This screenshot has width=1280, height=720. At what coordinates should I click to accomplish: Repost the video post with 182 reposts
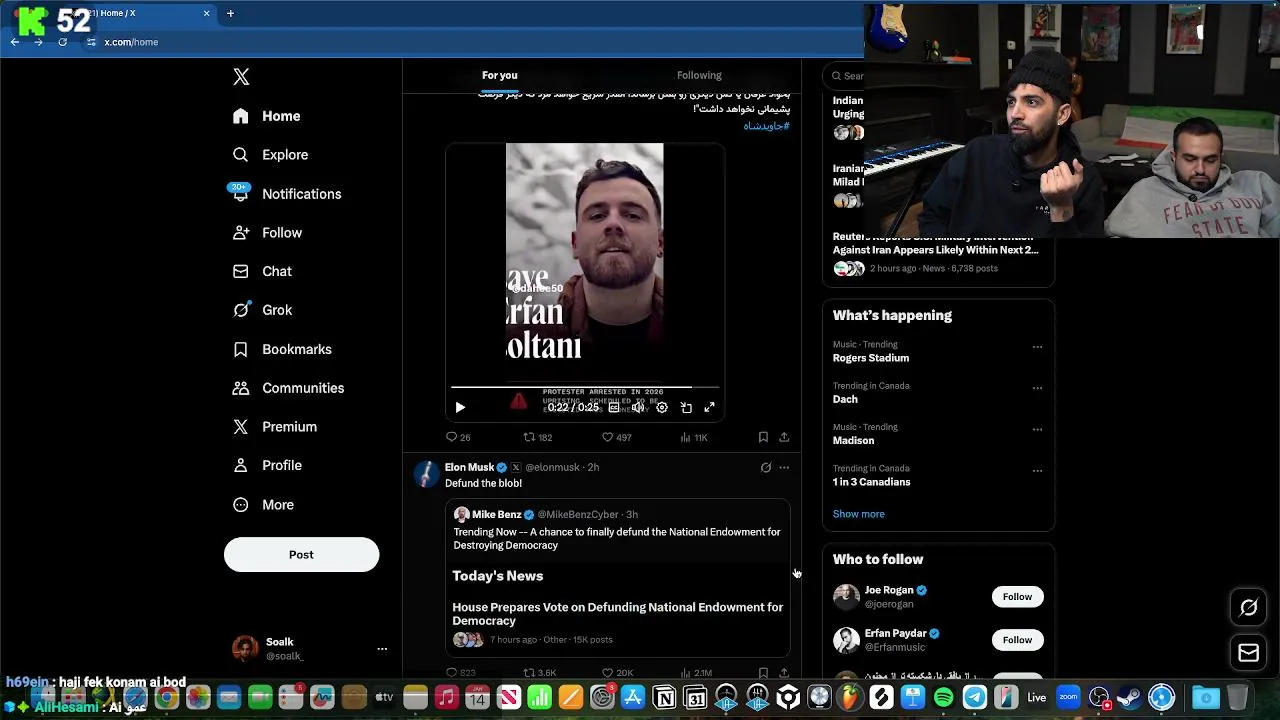538,437
